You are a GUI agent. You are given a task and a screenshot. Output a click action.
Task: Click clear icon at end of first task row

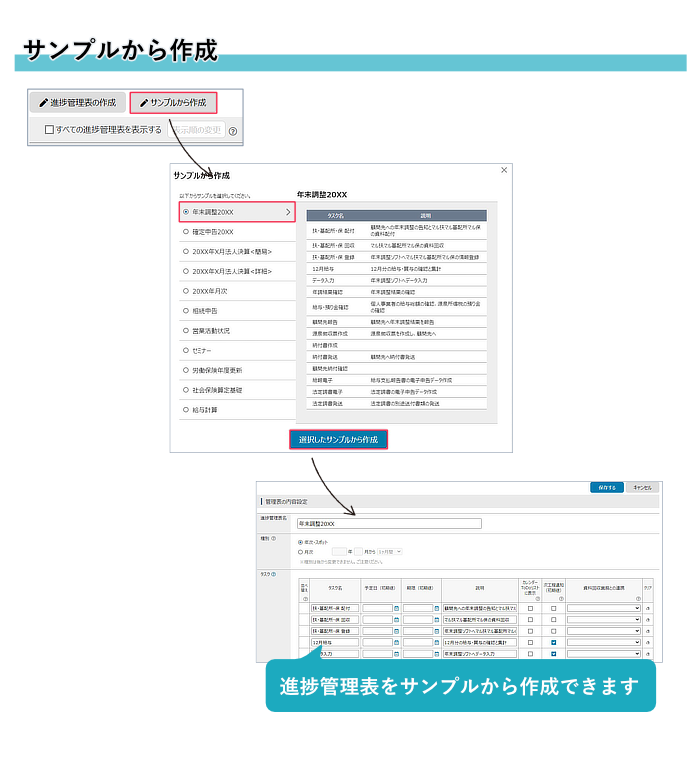point(648,607)
